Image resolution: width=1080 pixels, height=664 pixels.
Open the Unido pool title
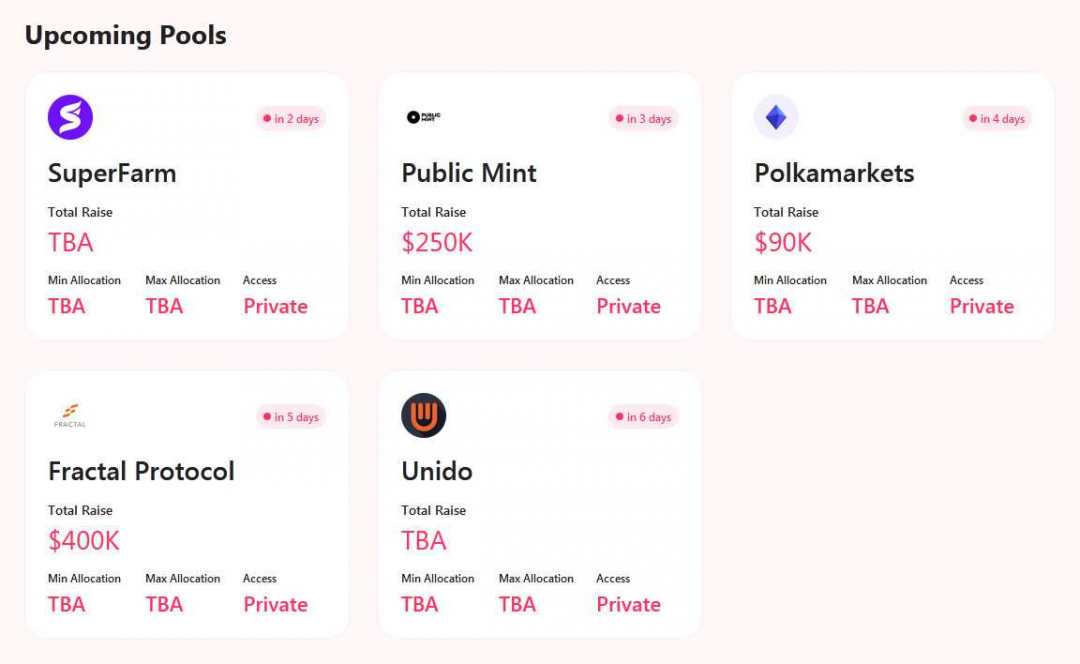point(437,471)
